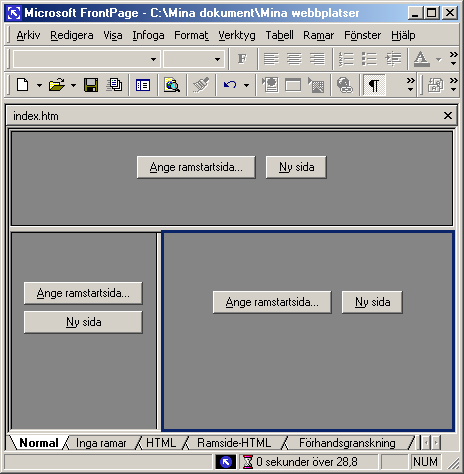Open the Infoga menu
Viewport: 464px width, 474px height.
pos(148,35)
